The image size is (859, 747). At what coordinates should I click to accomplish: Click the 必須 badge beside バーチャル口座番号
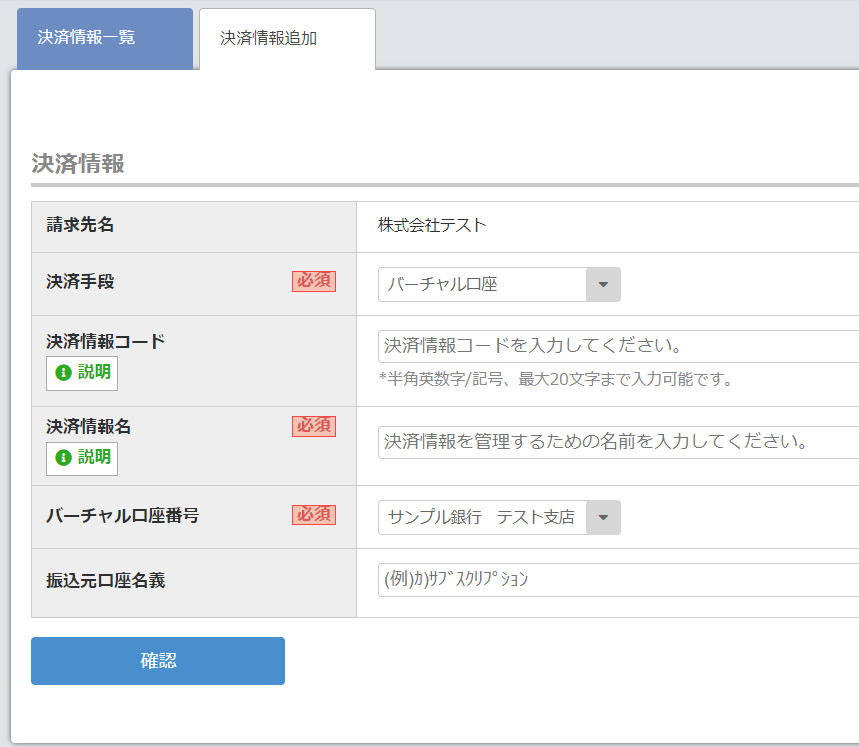[x=314, y=514]
